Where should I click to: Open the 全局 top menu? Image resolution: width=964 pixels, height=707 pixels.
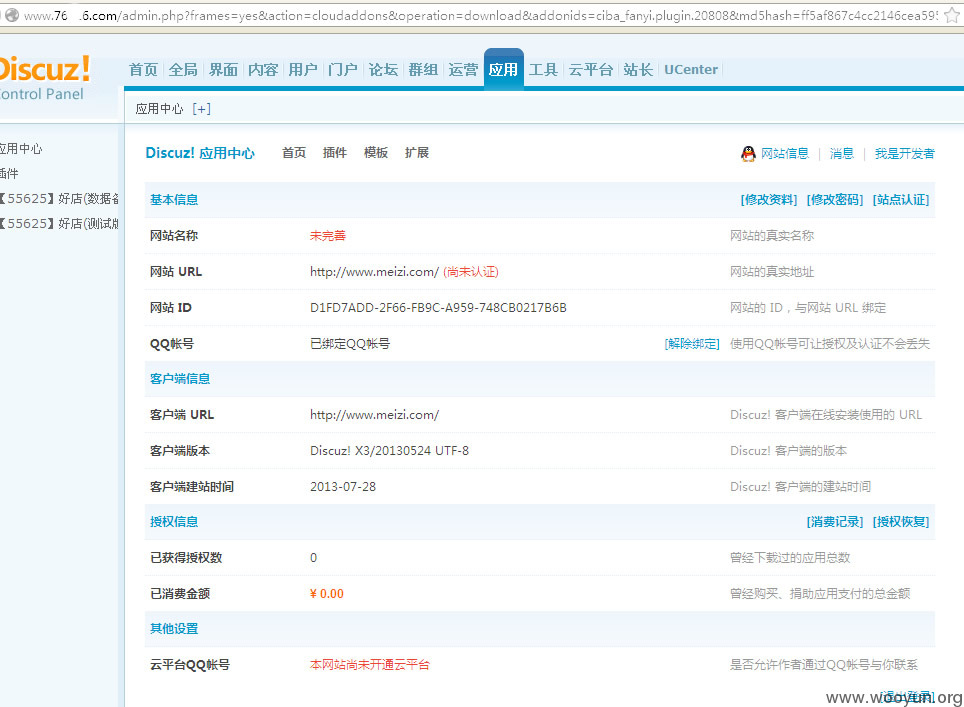click(x=183, y=69)
